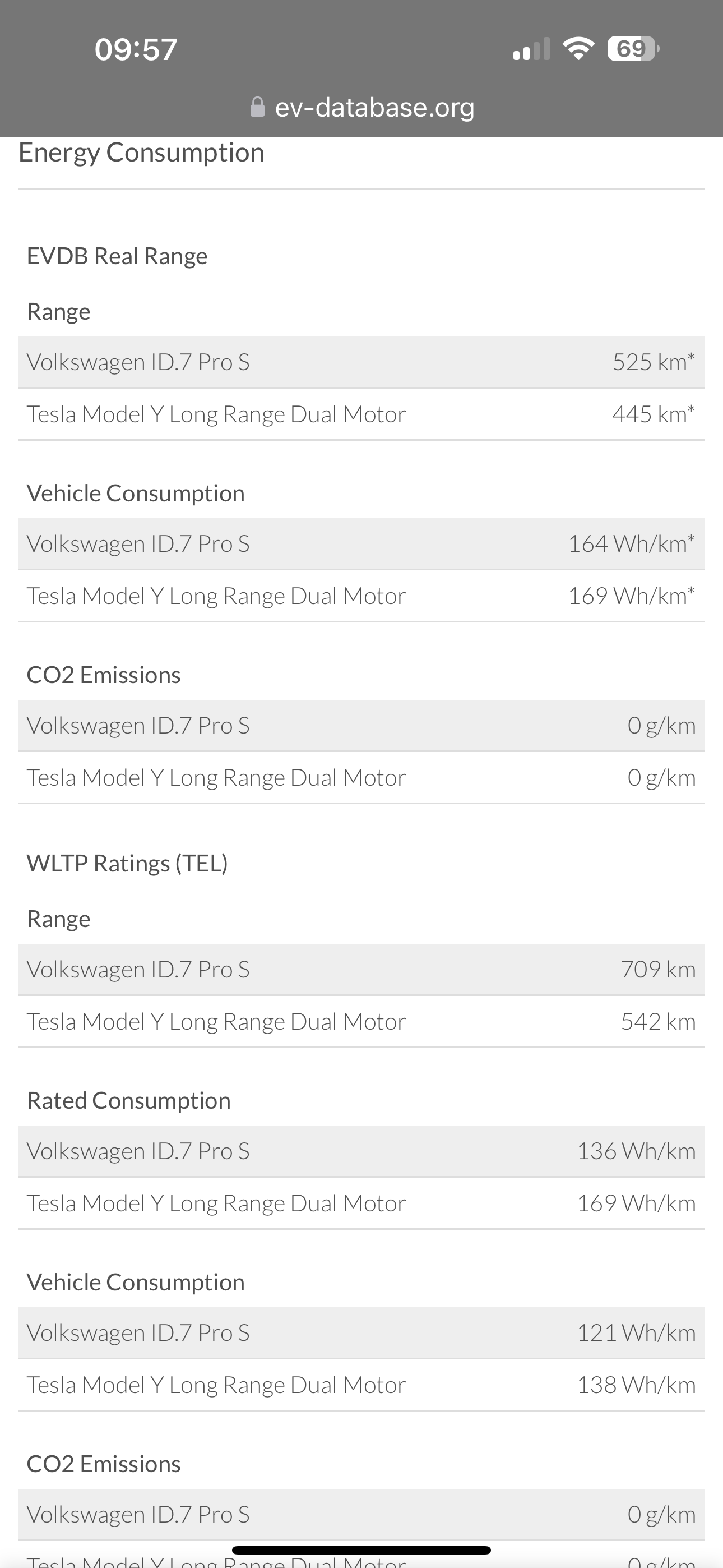This screenshot has width=723, height=1568.
Task: Tap the 136 Wh/km rated consumption row
Action: point(361,1151)
